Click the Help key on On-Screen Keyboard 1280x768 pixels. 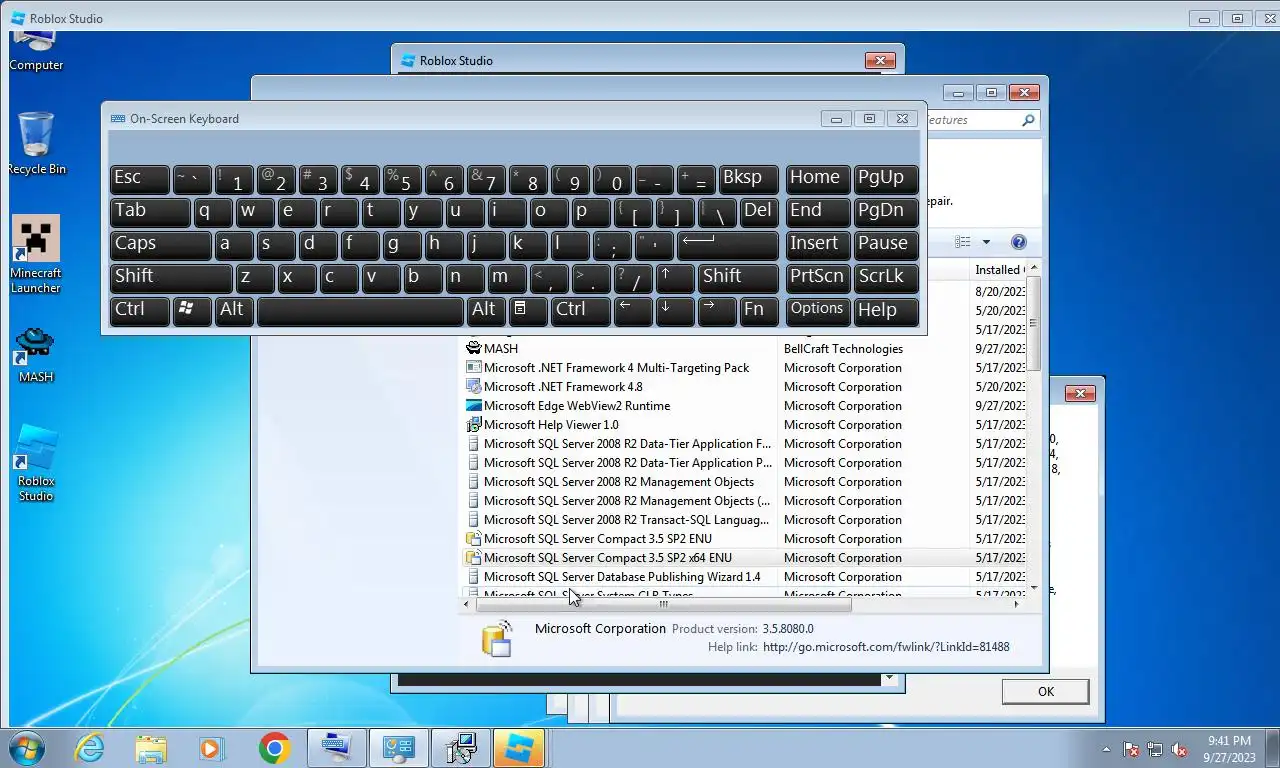[x=886, y=311]
